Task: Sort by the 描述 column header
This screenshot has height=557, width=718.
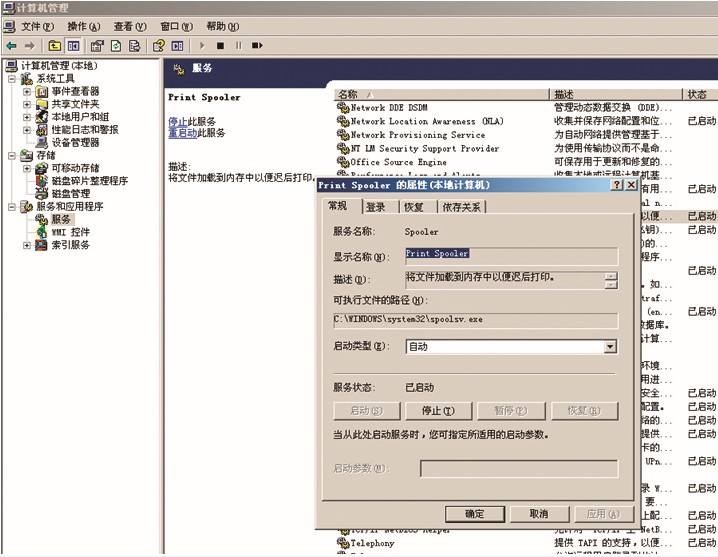Action: (x=616, y=94)
